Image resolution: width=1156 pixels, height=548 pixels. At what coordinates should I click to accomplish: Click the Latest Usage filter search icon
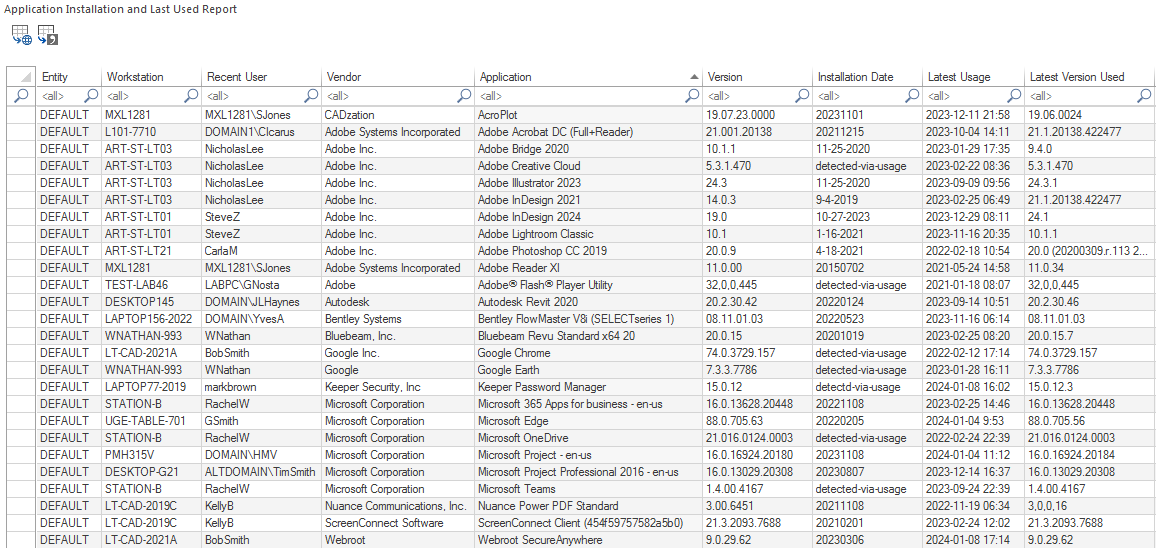point(1014,96)
